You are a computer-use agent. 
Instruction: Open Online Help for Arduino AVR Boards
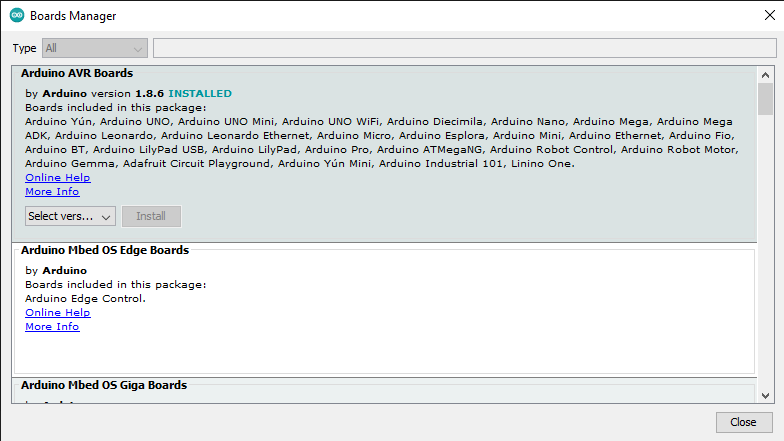coord(58,178)
